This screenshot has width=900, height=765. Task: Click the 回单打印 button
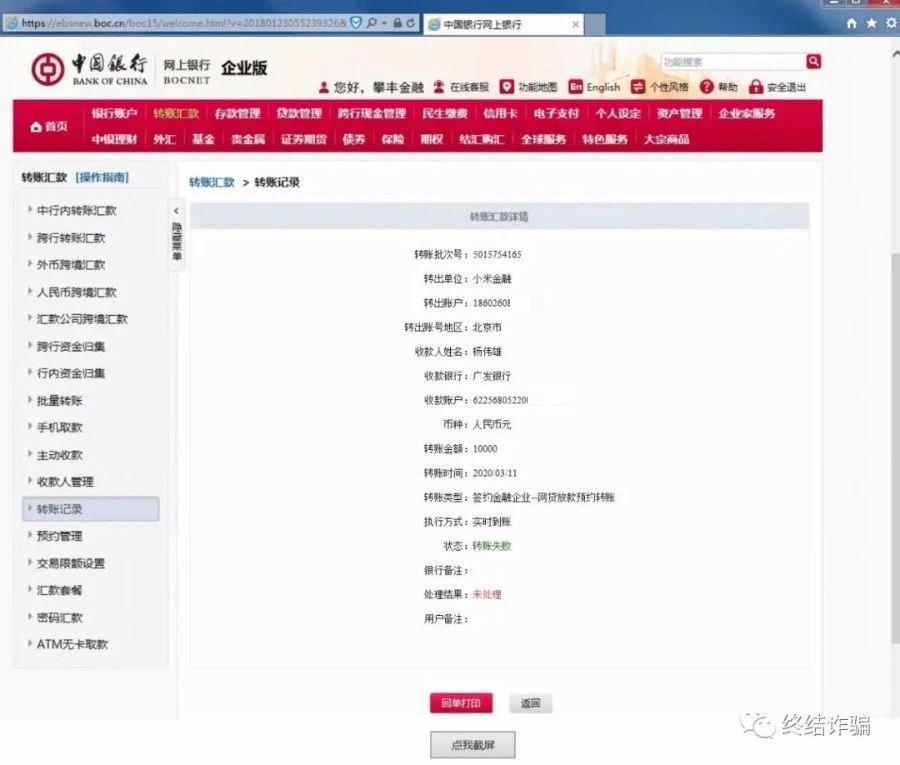[x=461, y=703]
